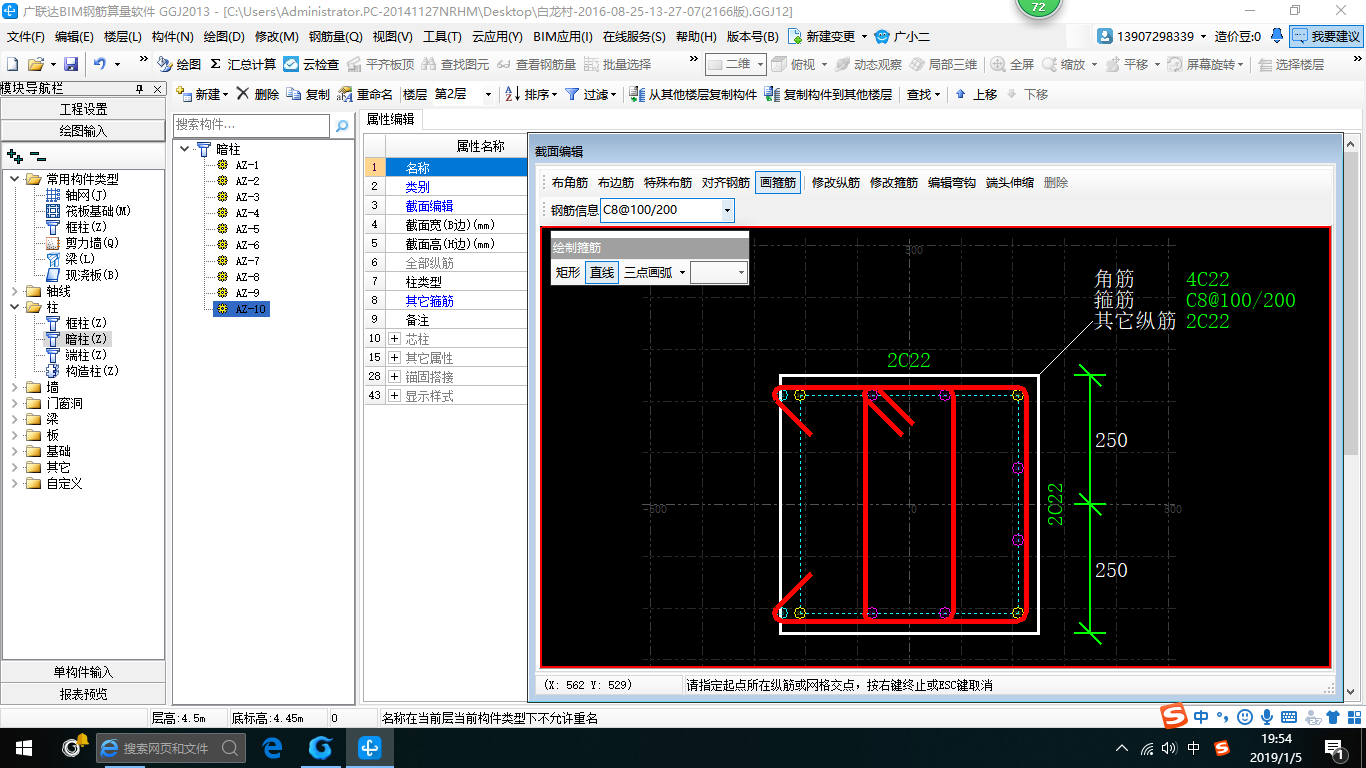
Task: Open 绘图 drawing mode
Action: click(x=180, y=64)
